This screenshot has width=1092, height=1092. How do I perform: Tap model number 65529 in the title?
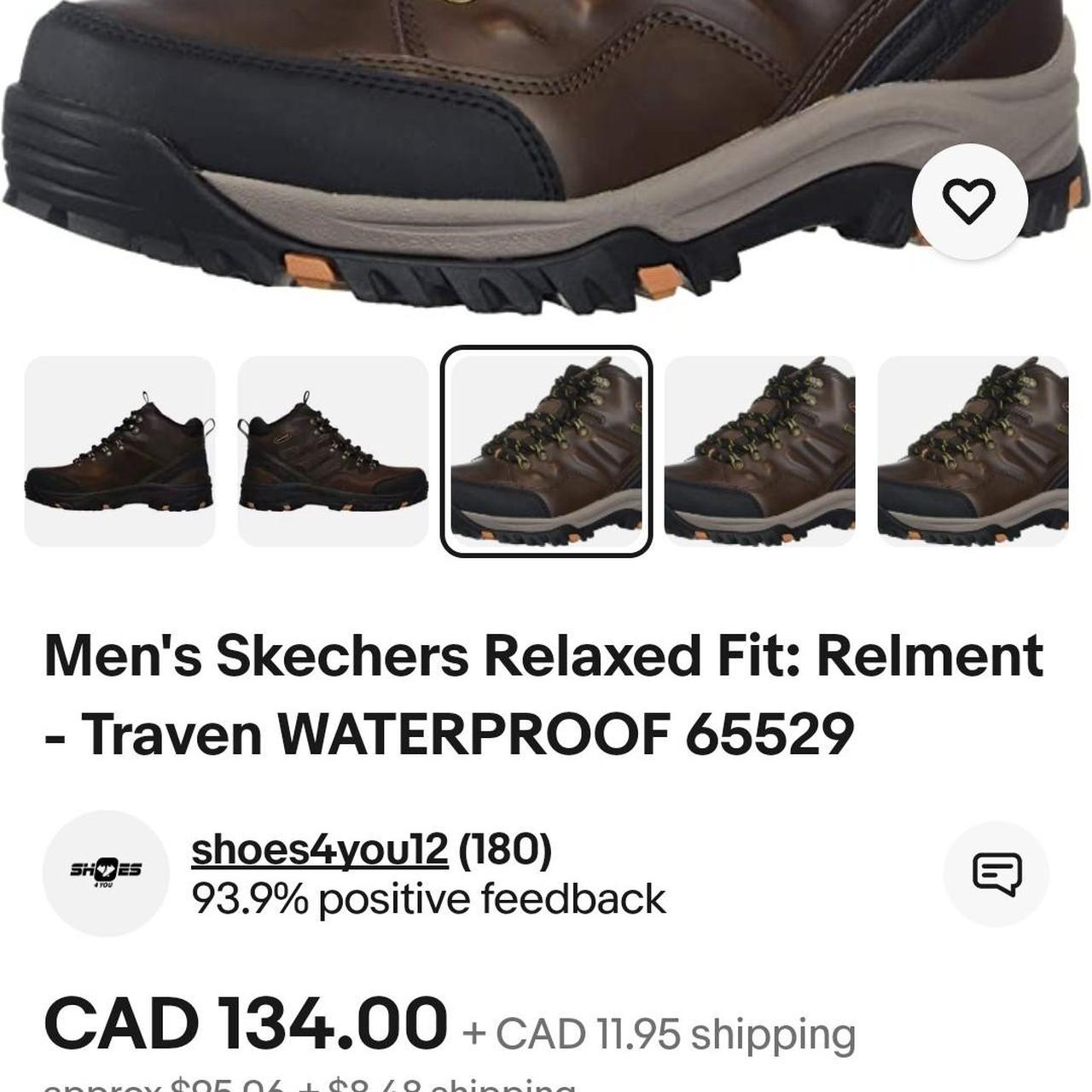pos(770,734)
